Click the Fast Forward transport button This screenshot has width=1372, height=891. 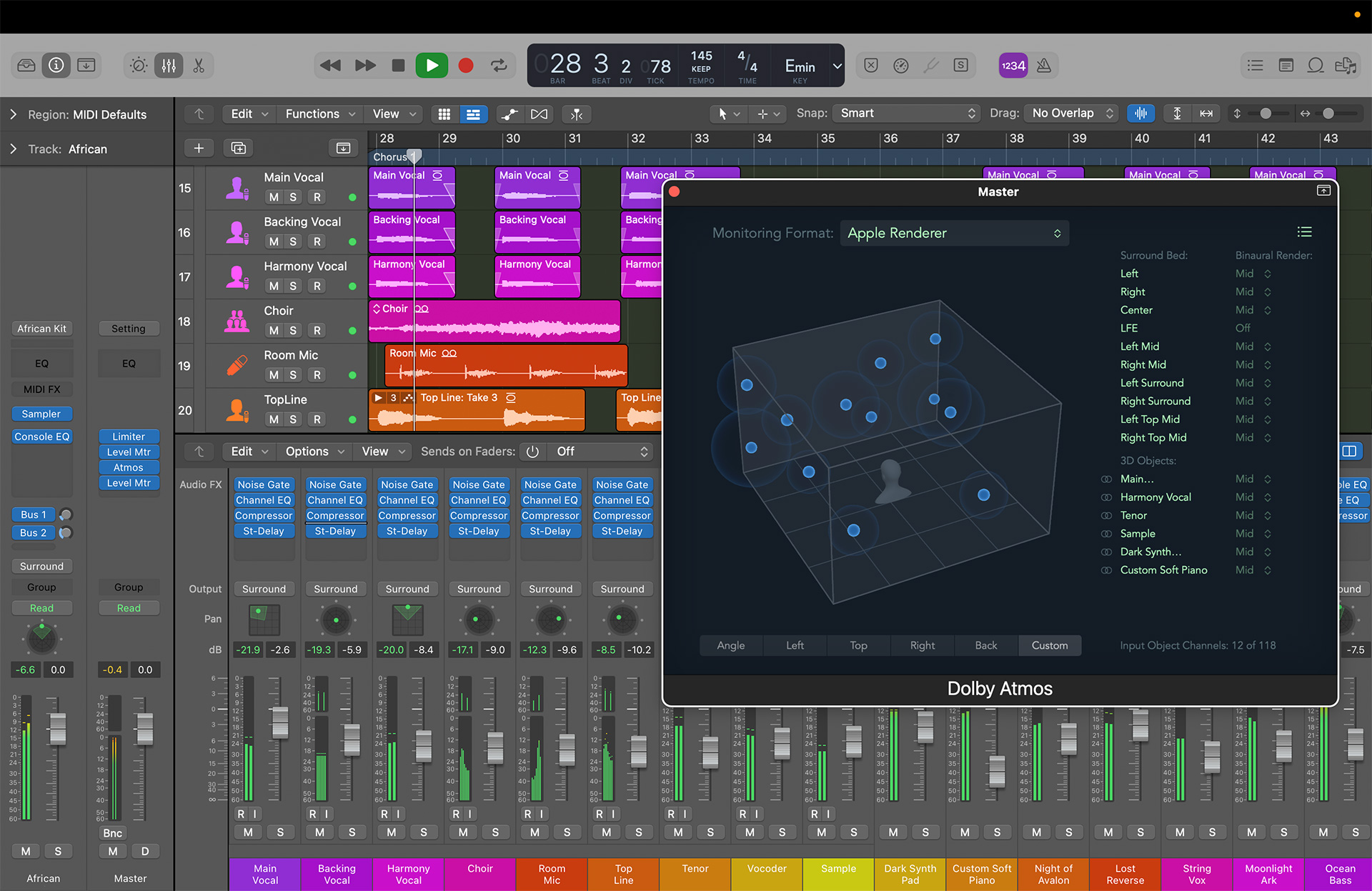coord(365,66)
